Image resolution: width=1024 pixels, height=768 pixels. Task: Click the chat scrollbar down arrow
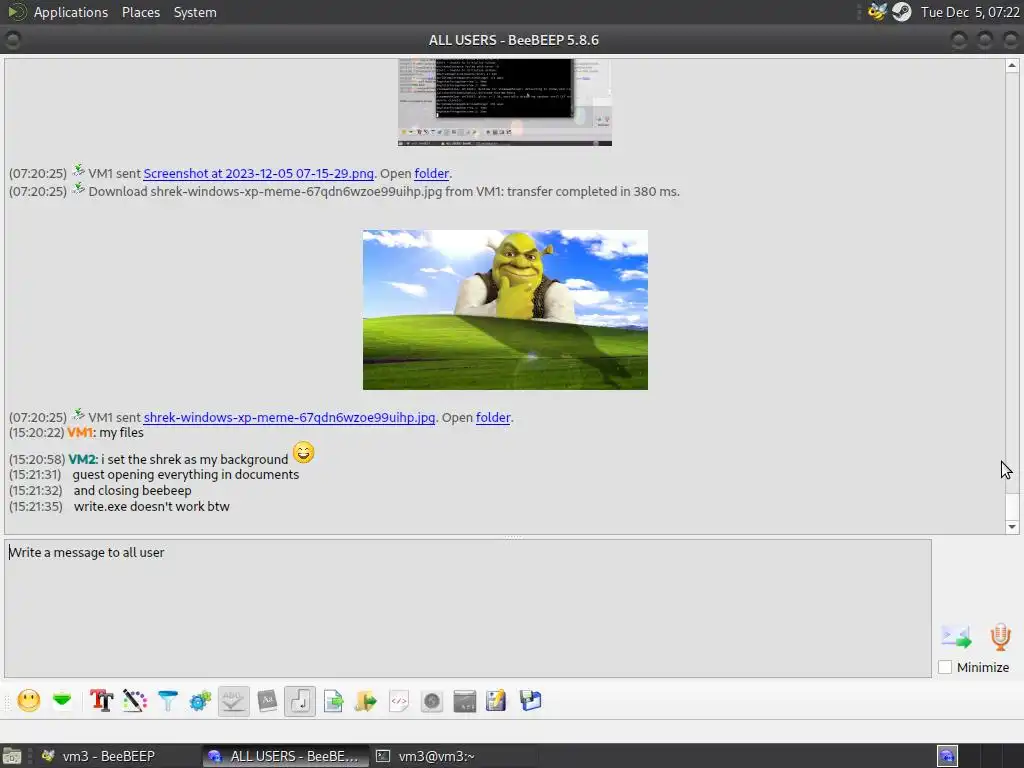1012,526
